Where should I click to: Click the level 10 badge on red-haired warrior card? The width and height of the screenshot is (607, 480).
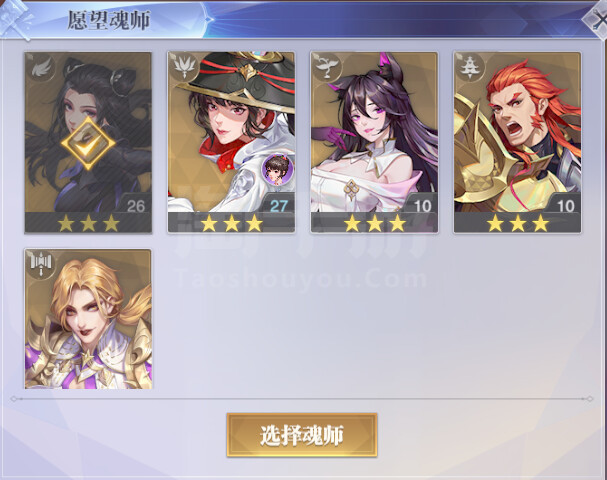[x=565, y=206]
